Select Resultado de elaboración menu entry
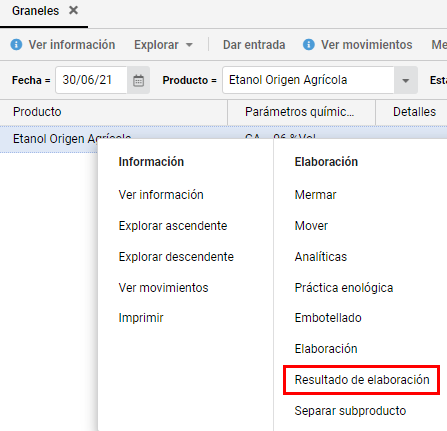Image resolution: width=447 pixels, height=431 pixels. 362,380
